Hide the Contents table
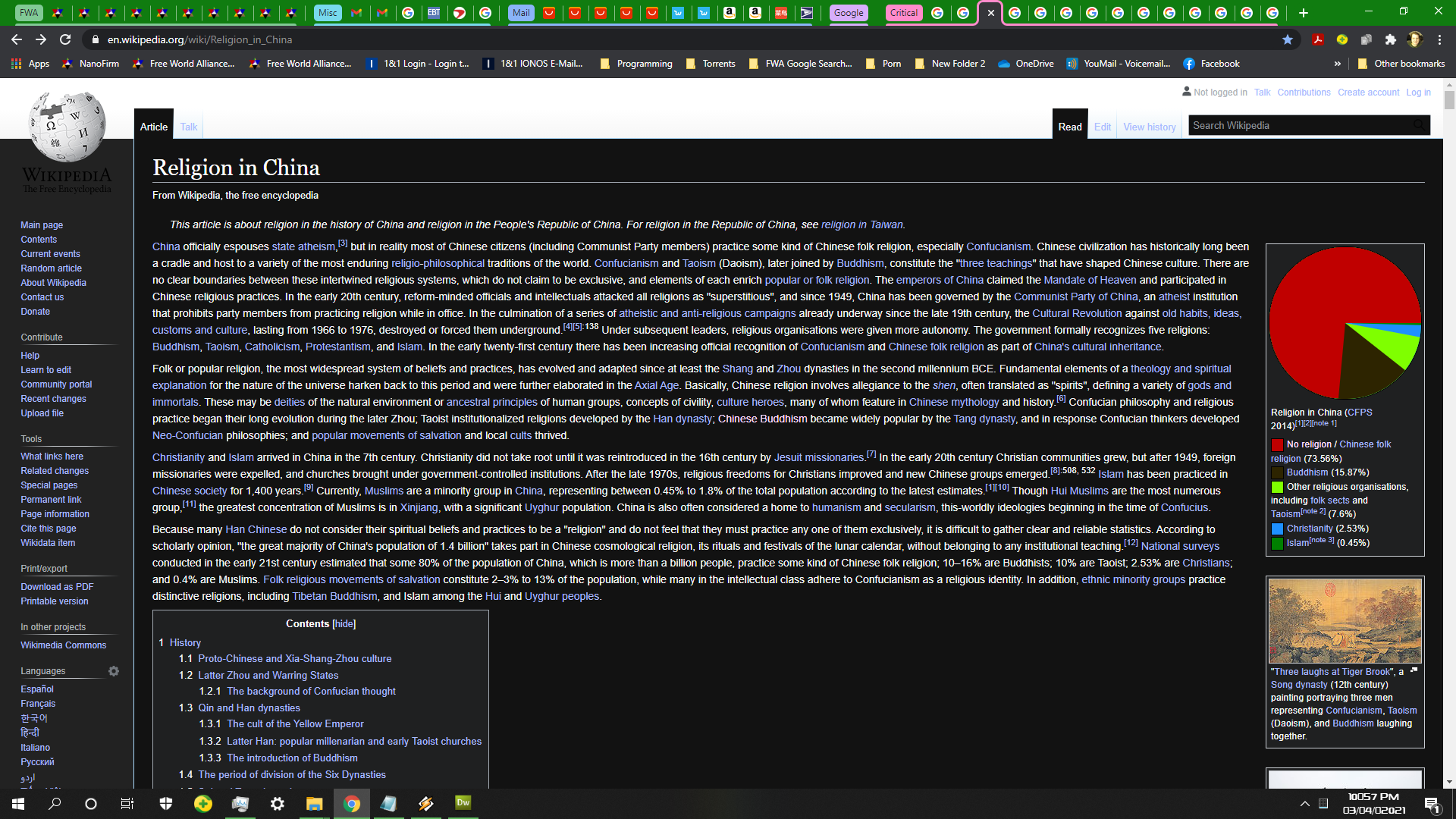This screenshot has width=1456, height=819. coord(344,623)
